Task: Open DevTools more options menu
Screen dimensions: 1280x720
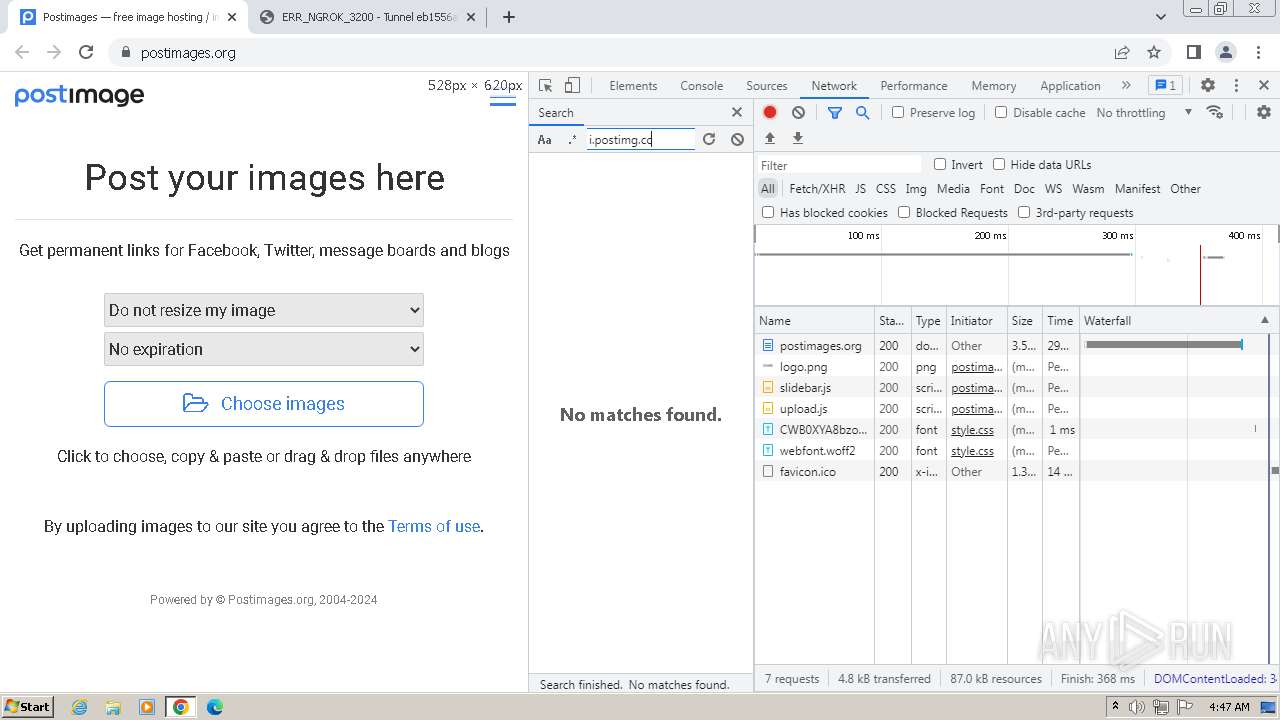Action: [1236, 86]
